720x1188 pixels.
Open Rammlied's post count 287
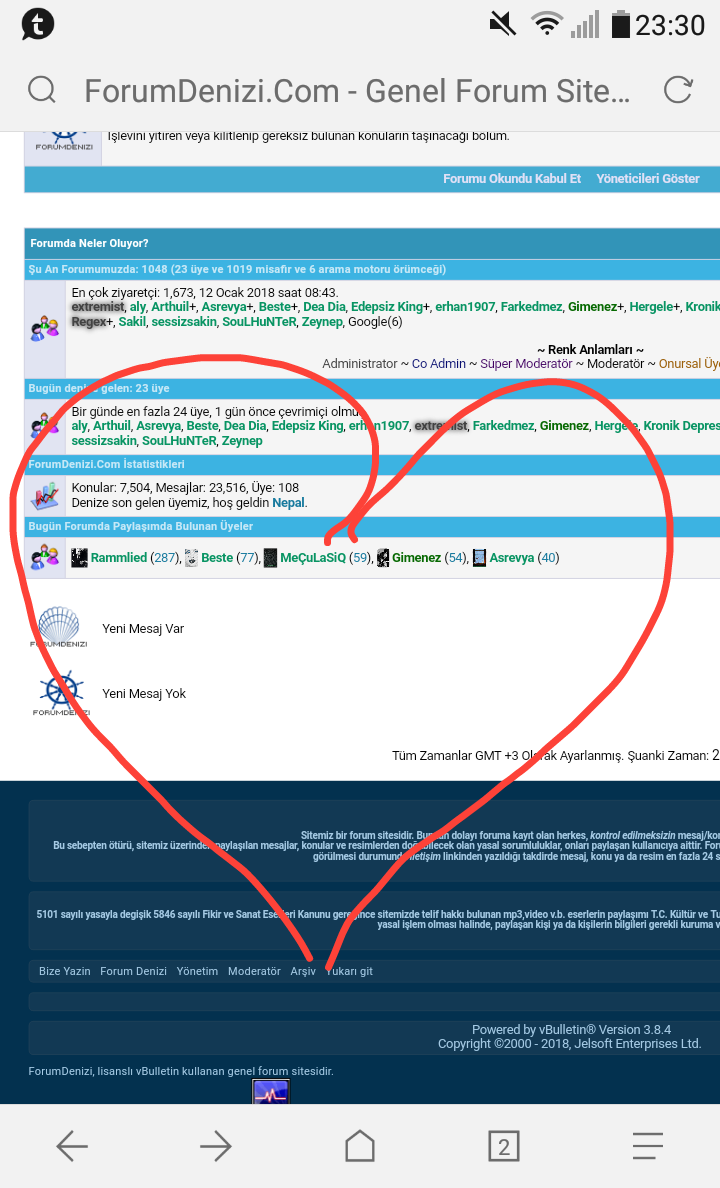pyautogui.click(x=165, y=558)
